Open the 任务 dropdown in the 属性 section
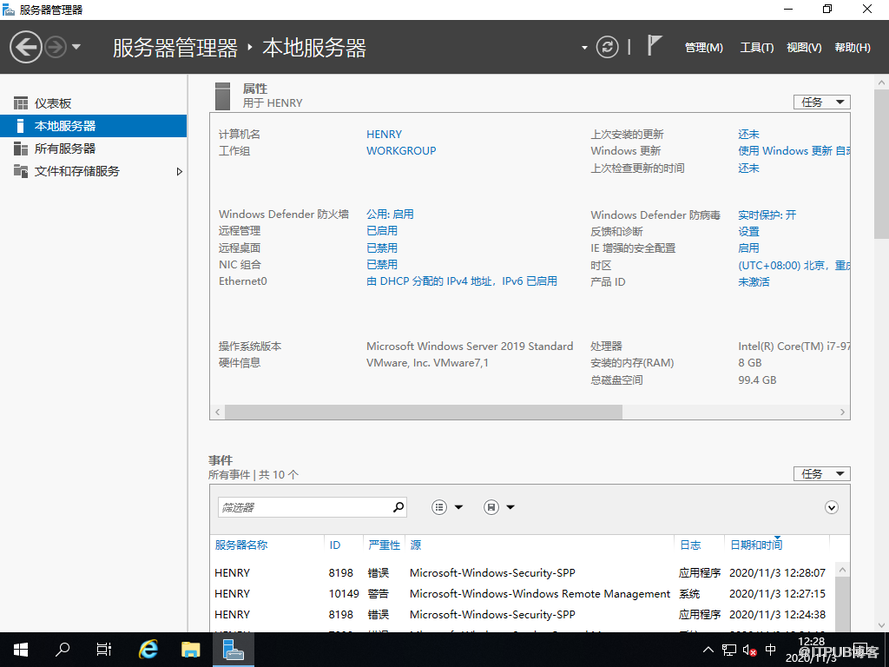Image resolution: width=889 pixels, height=667 pixels. (x=821, y=102)
